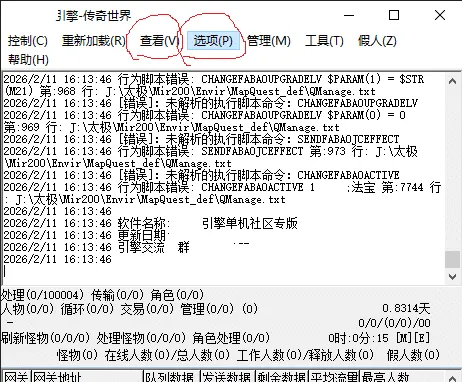Close the engine window
The width and height of the screenshot is (462, 382).
(440, 15)
